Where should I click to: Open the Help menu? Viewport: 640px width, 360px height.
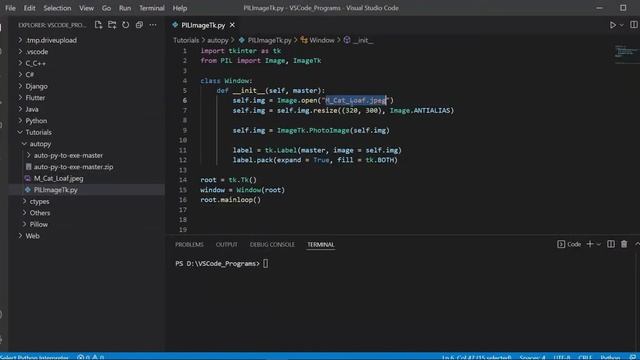pyautogui.click(x=180, y=8)
